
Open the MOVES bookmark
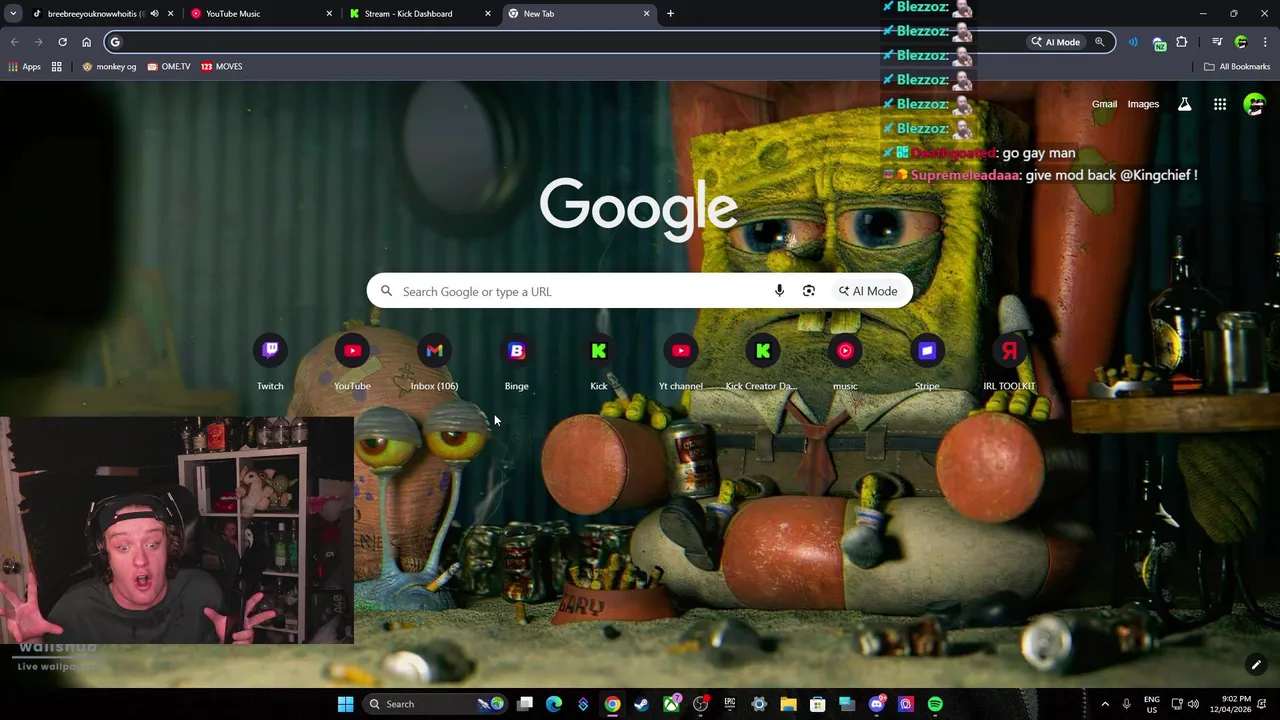(x=222, y=67)
